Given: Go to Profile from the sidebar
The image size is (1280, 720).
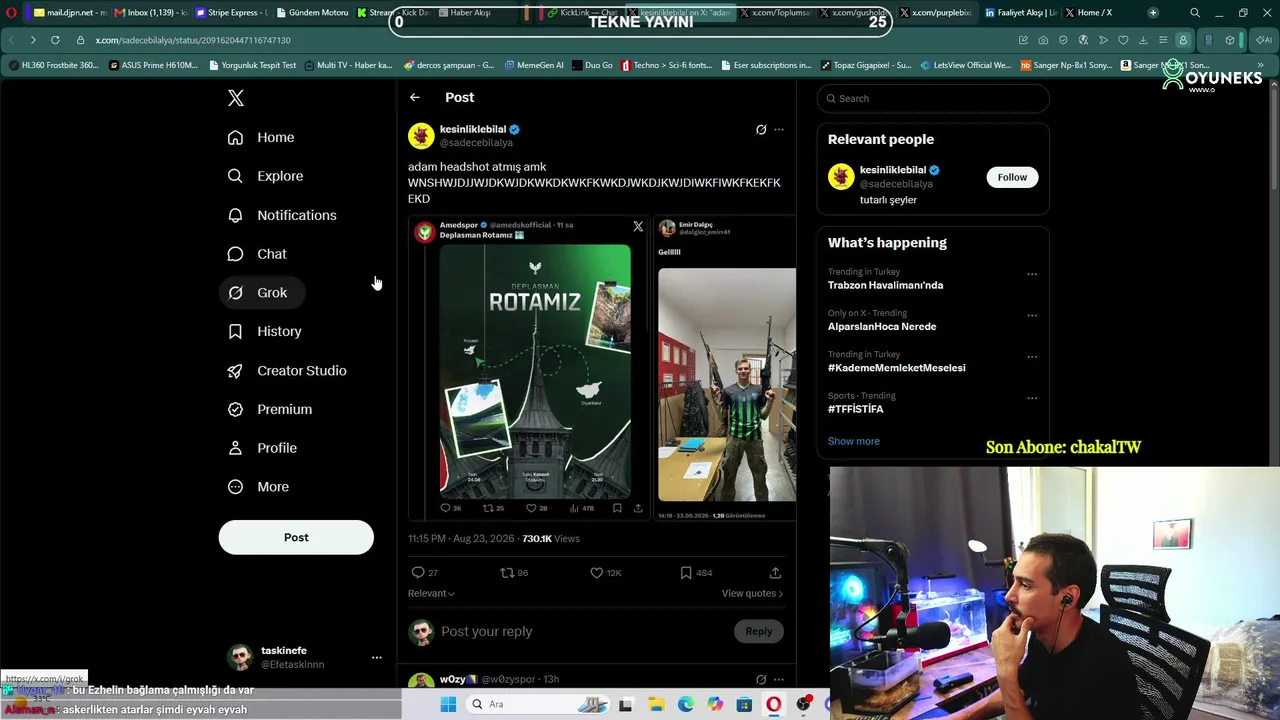Looking at the screenshot, I should coord(262,448).
